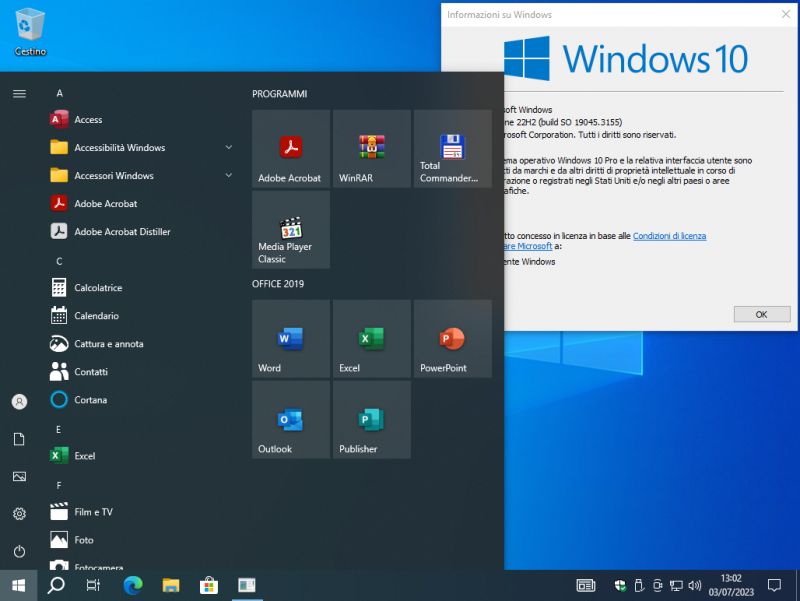This screenshot has height=601, width=800.
Task: Open Pictures from the Start sidebar
Action: pyautogui.click(x=19, y=477)
